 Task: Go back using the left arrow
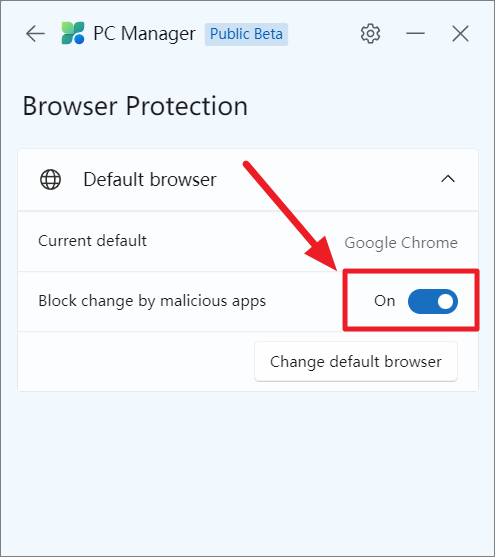tap(35, 34)
